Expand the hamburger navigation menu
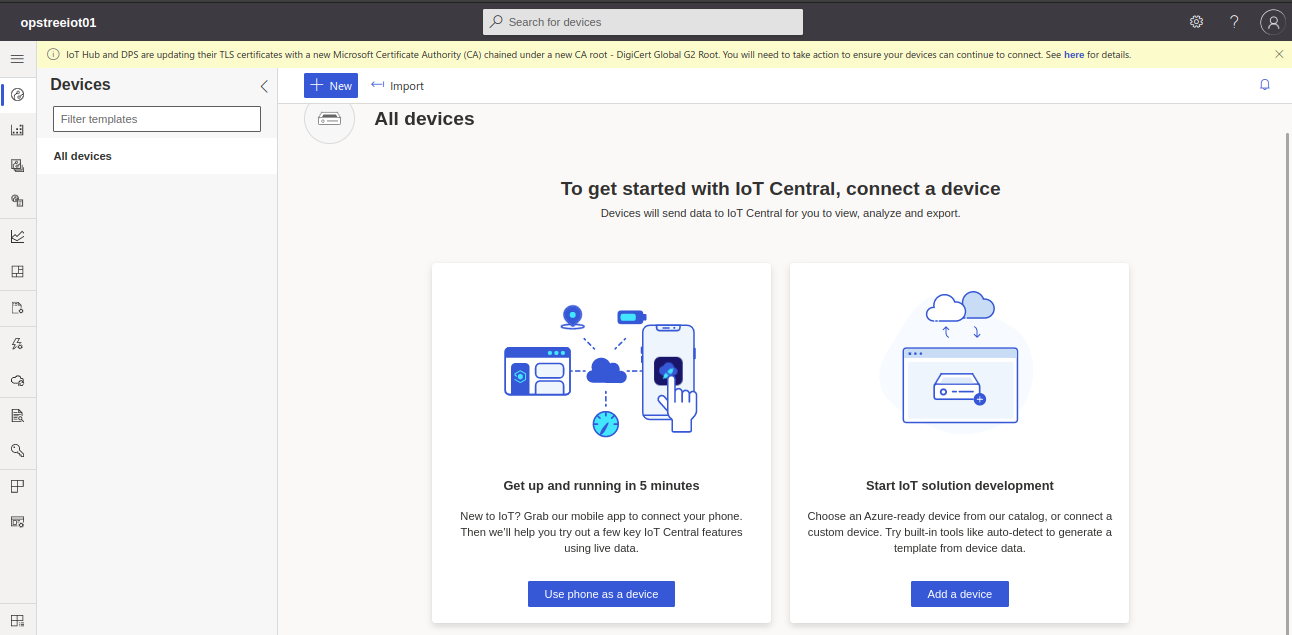 coord(17,59)
